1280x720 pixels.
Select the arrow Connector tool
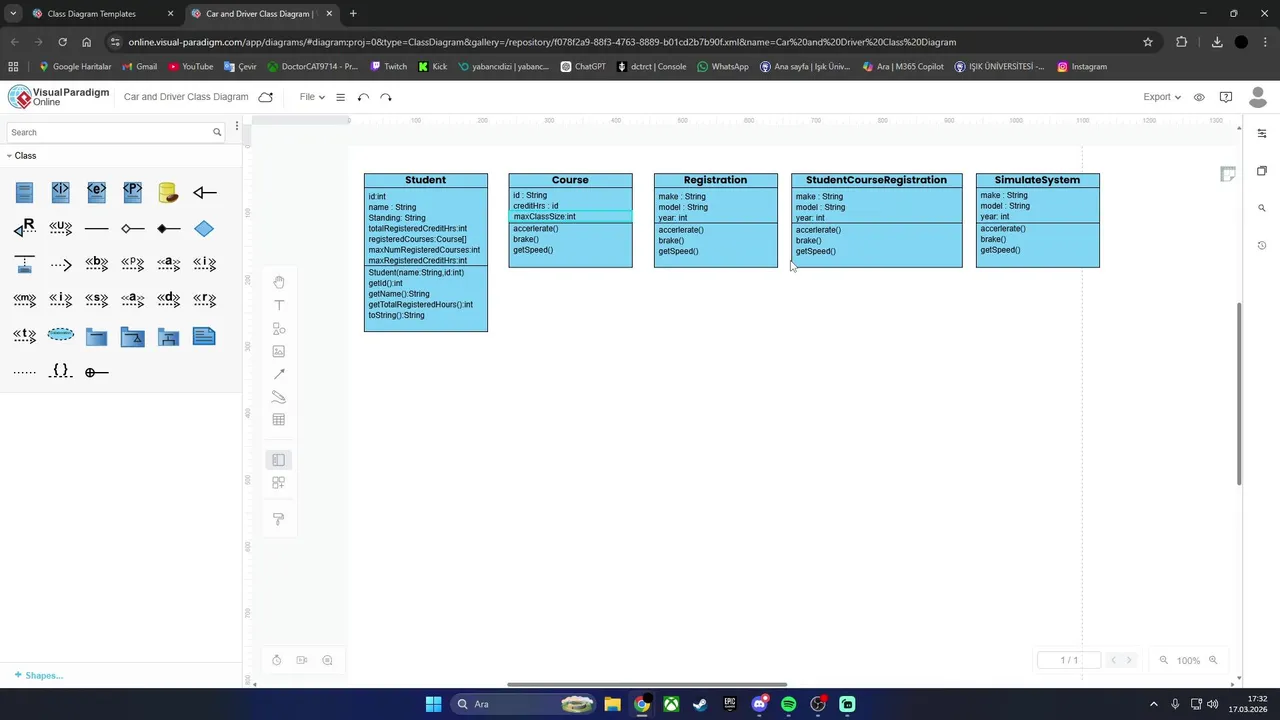pos(279,374)
